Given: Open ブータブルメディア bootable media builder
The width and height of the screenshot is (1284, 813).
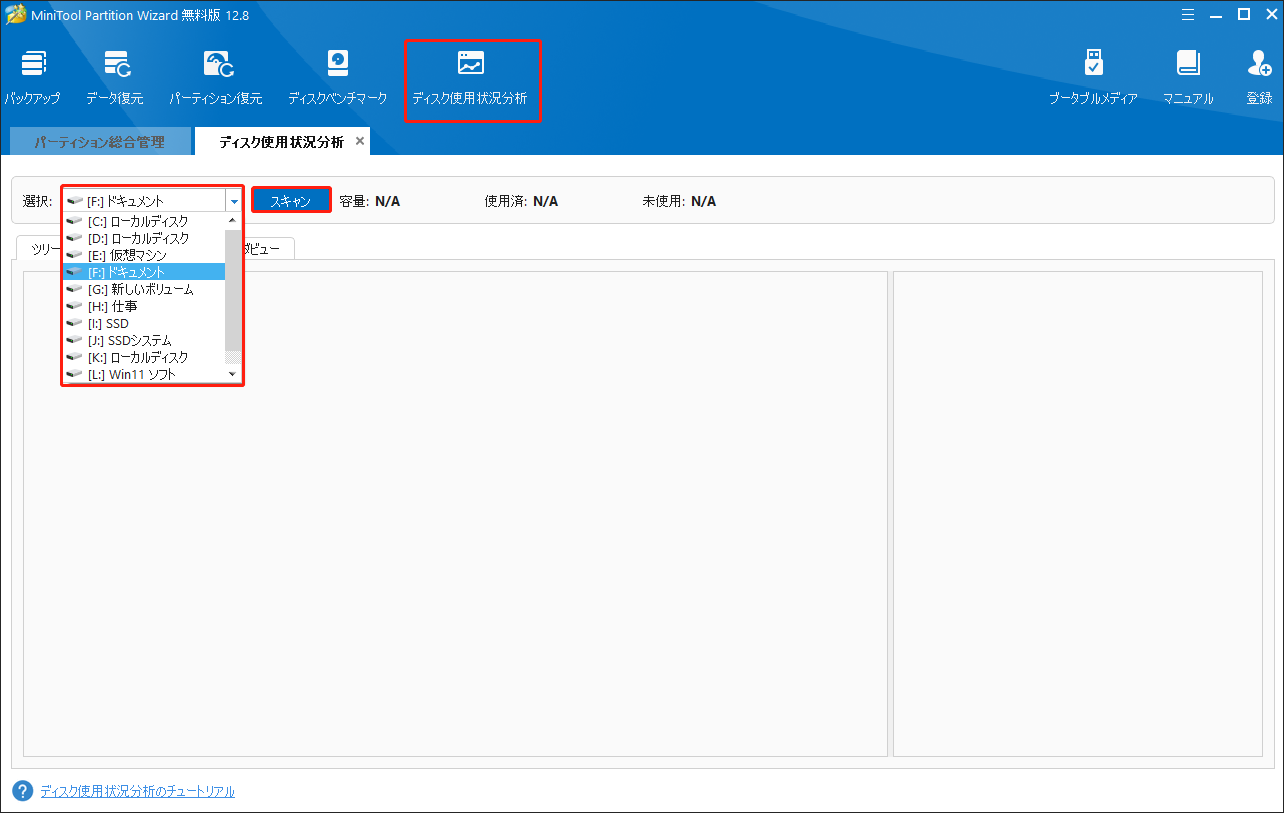Looking at the screenshot, I should (1093, 78).
